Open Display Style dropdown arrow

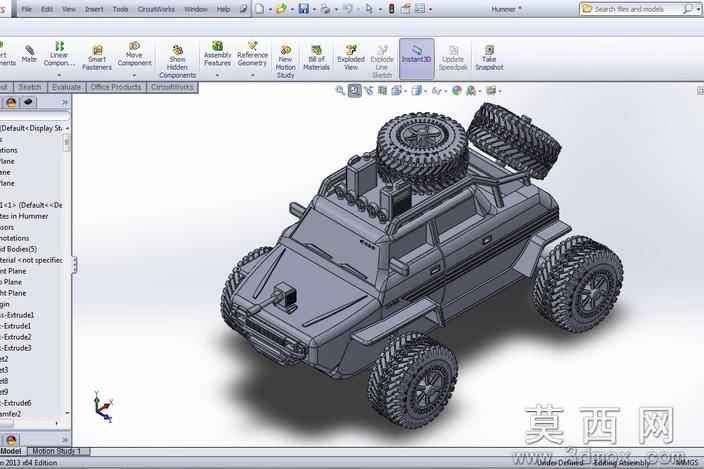[425, 92]
